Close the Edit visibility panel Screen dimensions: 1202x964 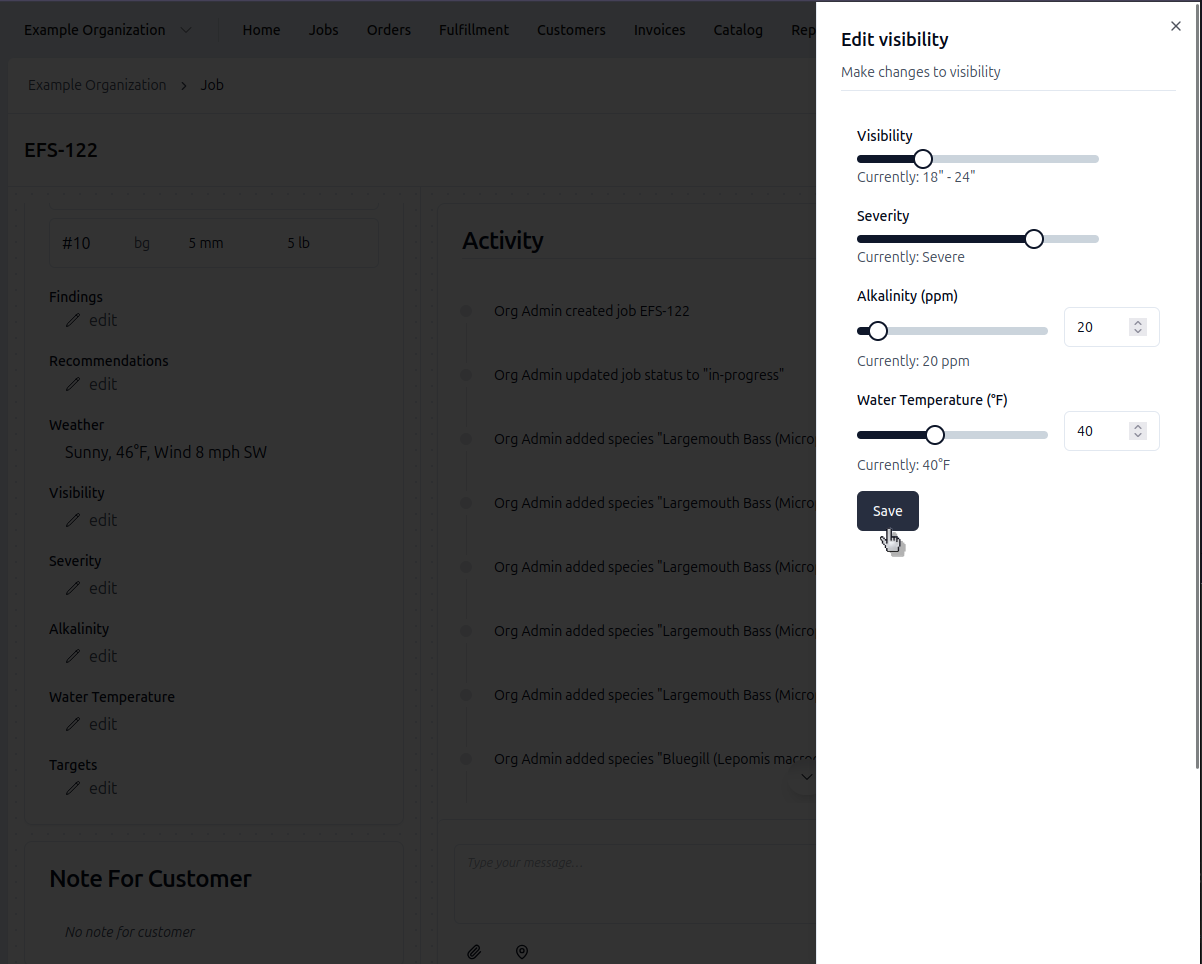[1175, 27]
